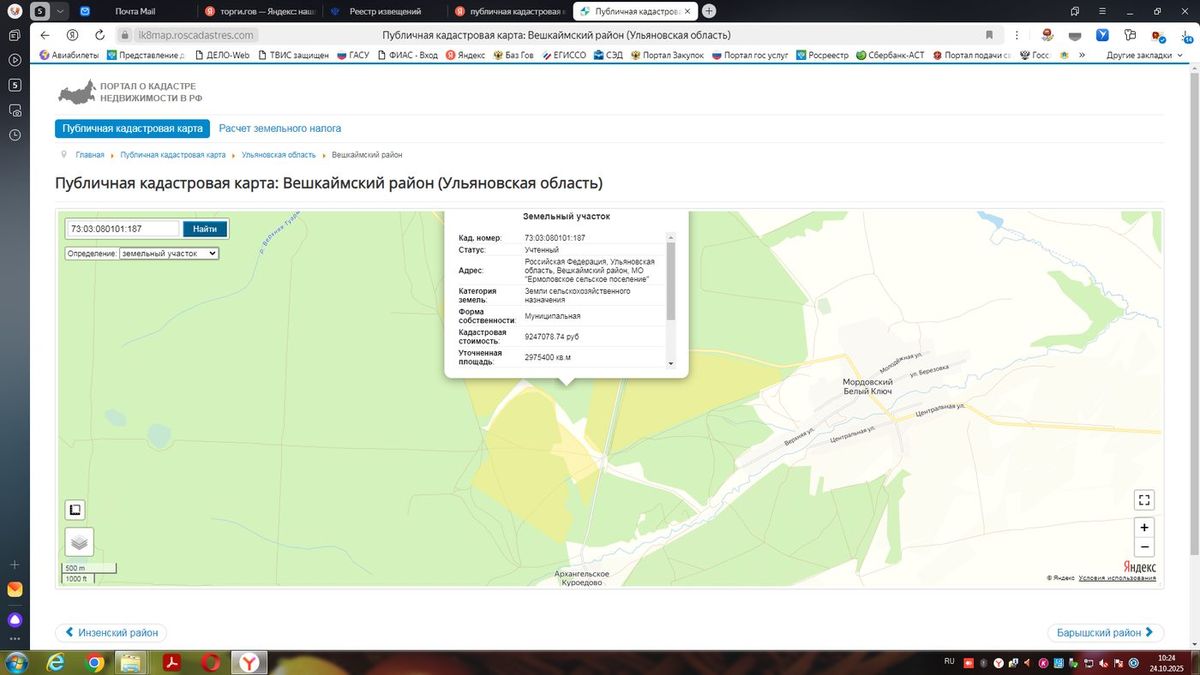The height and width of the screenshot is (675, 1200).
Task: Click the square selection tool on map
Action: [75, 510]
